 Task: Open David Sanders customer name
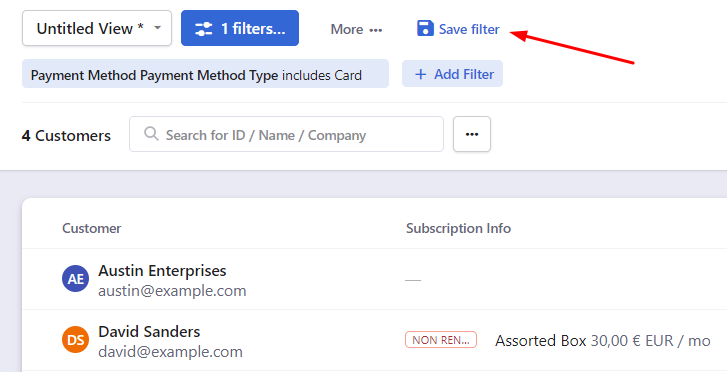point(149,332)
